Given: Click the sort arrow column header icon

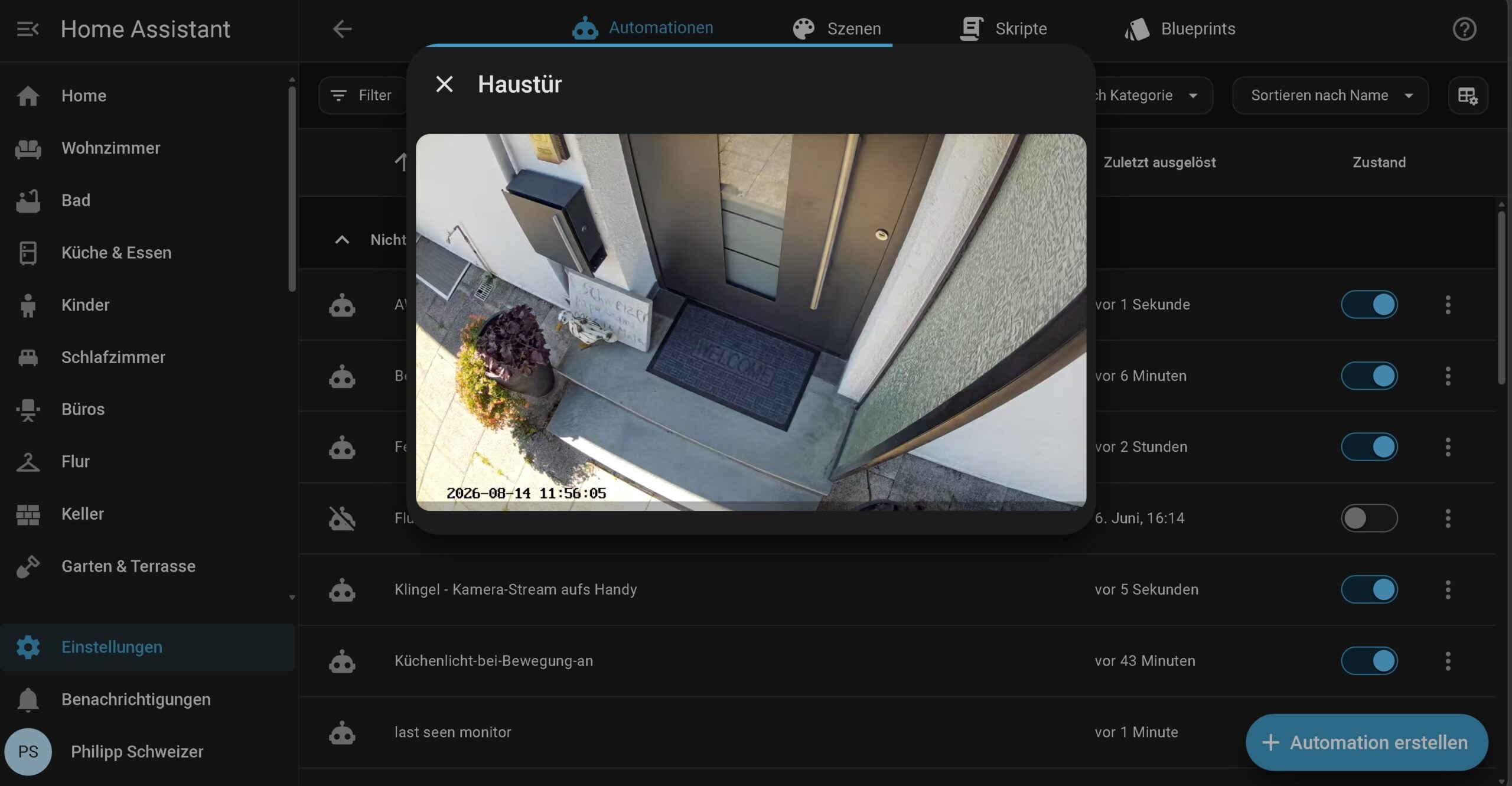Looking at the screenshot, I should (401, 162).
